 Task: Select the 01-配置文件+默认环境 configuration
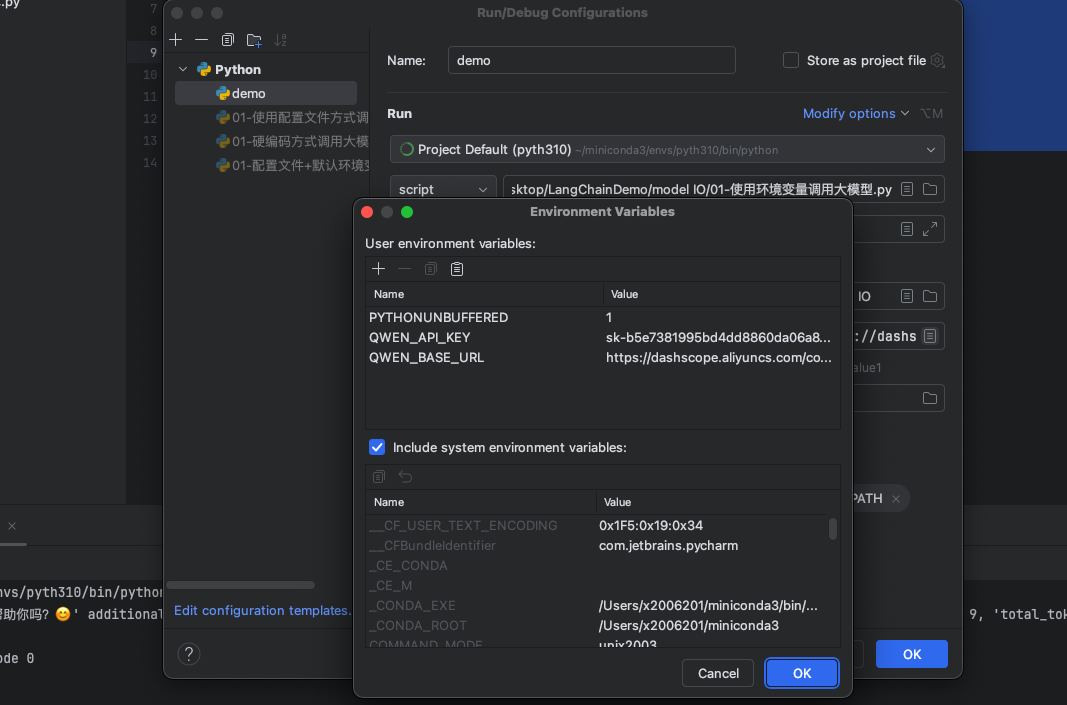293,165
